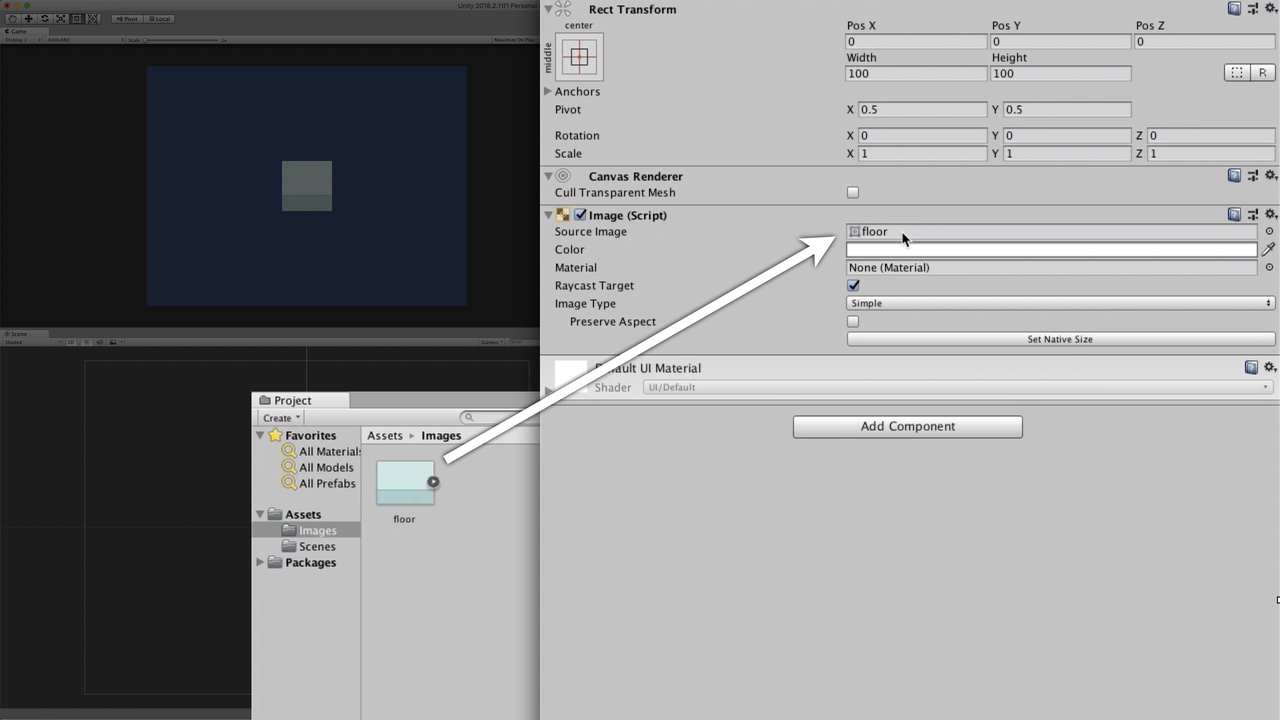Open Material object picker circle
Screen dimensions: 1280x720
(x=1269, y=267)
